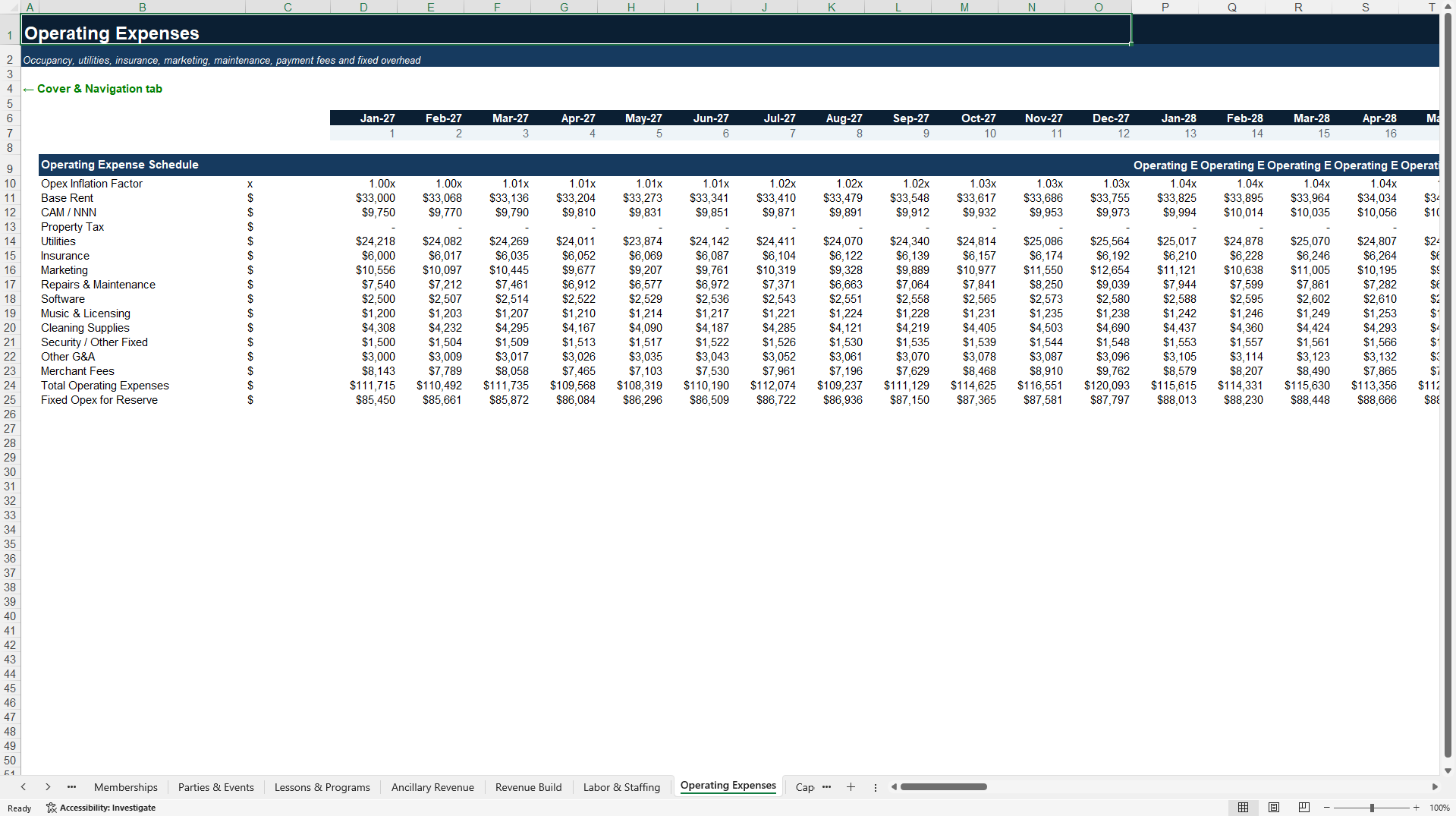Select the Operating Expenses title cell
Viewport: 1456px width, 816px height.
pyautogui.click(x=577, y=30)
